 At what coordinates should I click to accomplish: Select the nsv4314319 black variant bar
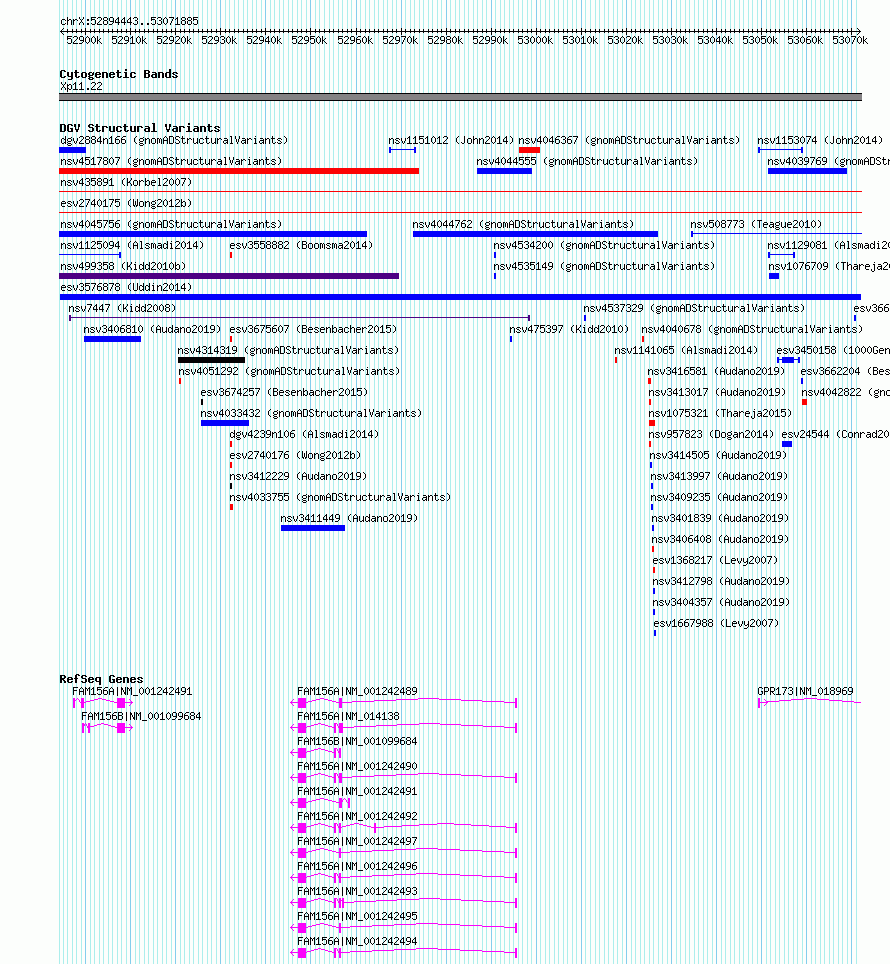[x=211, y=360]
